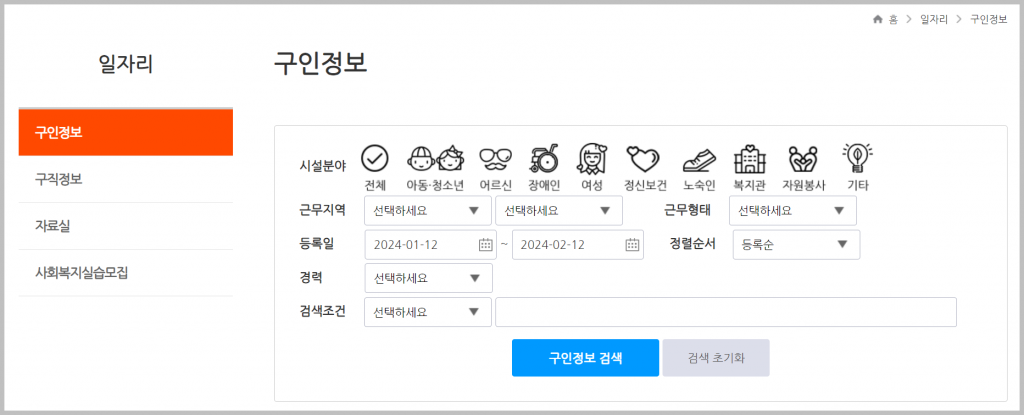Select the 전체 checkmark facility icon

coord(375,158)
